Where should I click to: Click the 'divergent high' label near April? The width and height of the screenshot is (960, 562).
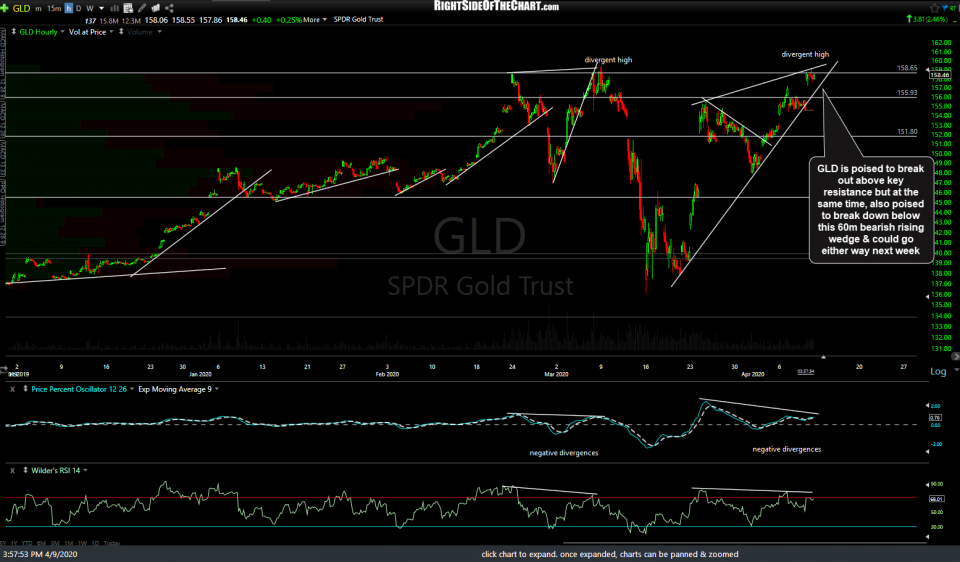click(805, 54)
